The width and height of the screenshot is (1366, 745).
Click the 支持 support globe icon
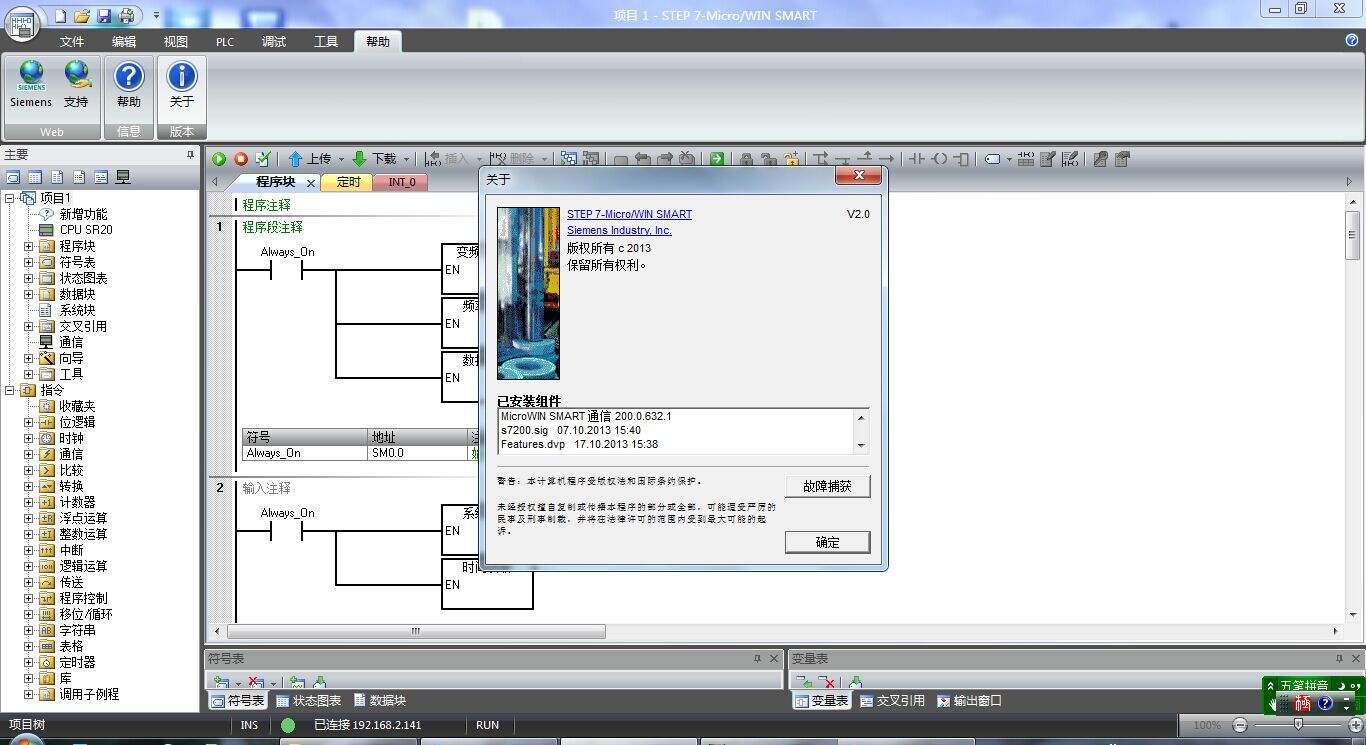pyautogui.click(x=77, y=82)
